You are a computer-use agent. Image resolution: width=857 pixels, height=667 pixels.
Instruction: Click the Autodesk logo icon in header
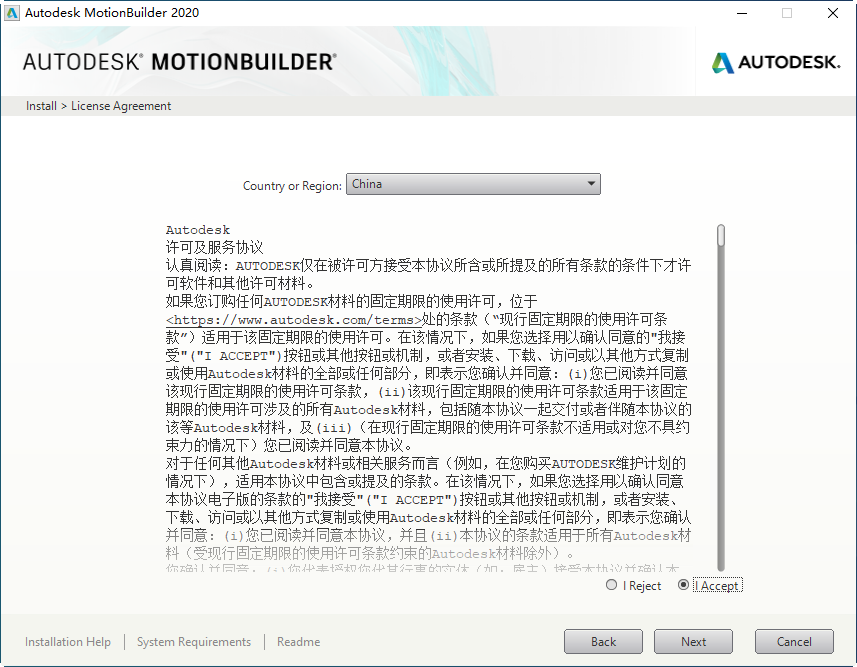point(723,63)
